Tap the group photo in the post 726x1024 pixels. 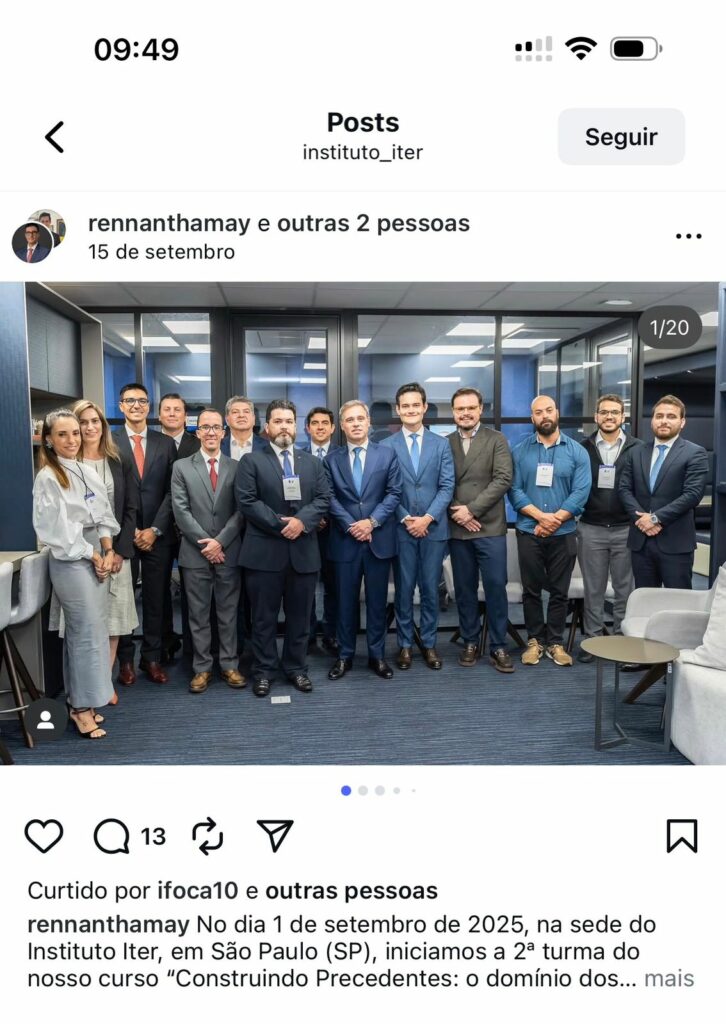click(x=363, y=523)
